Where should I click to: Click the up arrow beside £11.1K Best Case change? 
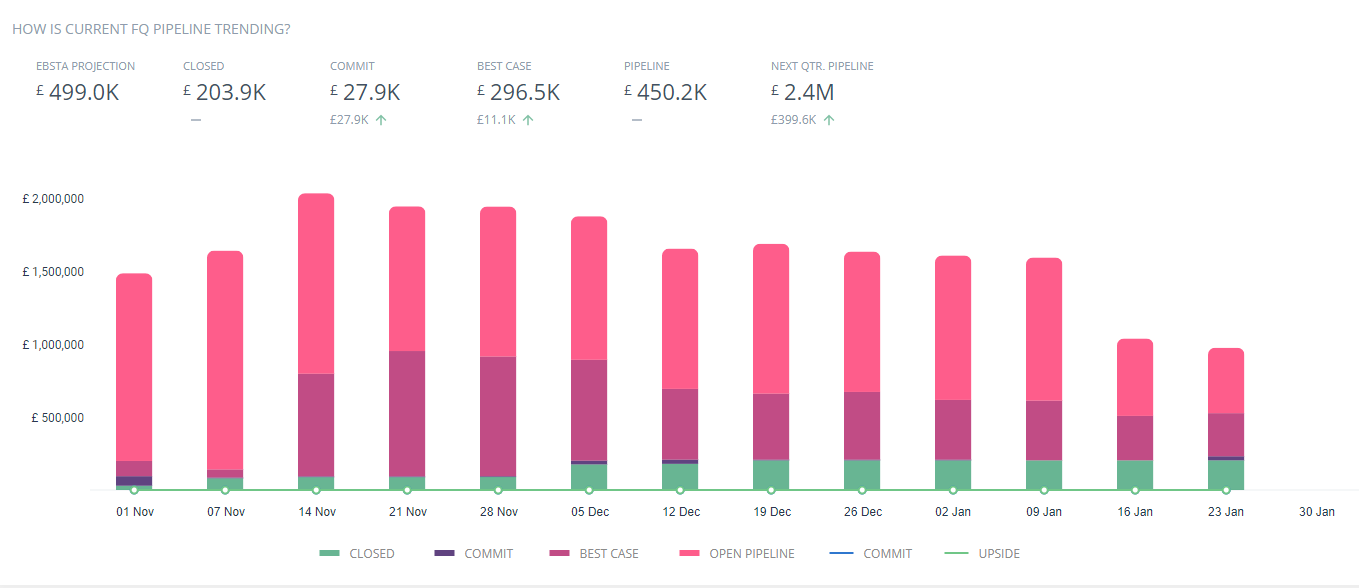pyautogui.click(x=528, y=120)
